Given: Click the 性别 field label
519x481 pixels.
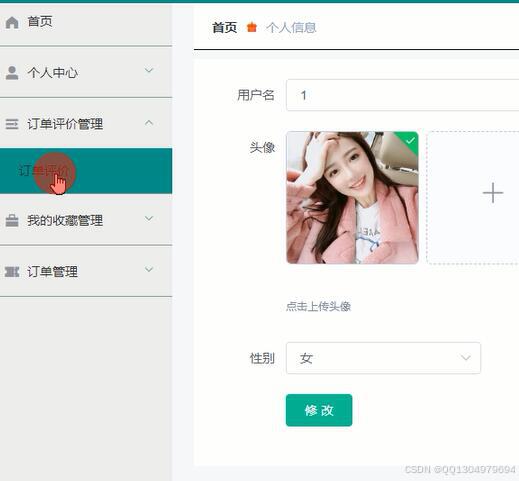Looking at the screenshot, I should coord(262,358).
